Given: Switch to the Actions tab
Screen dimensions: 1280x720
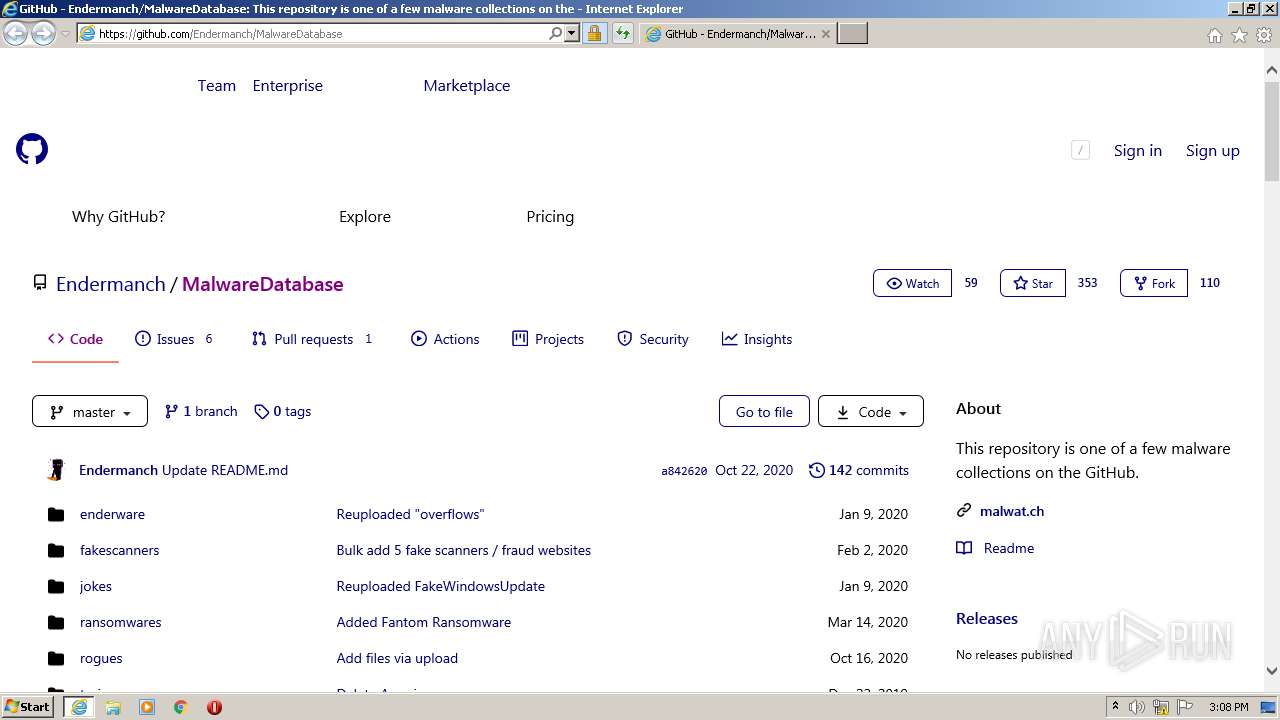Looking at the screenshot, I should (x=445, y=339).
